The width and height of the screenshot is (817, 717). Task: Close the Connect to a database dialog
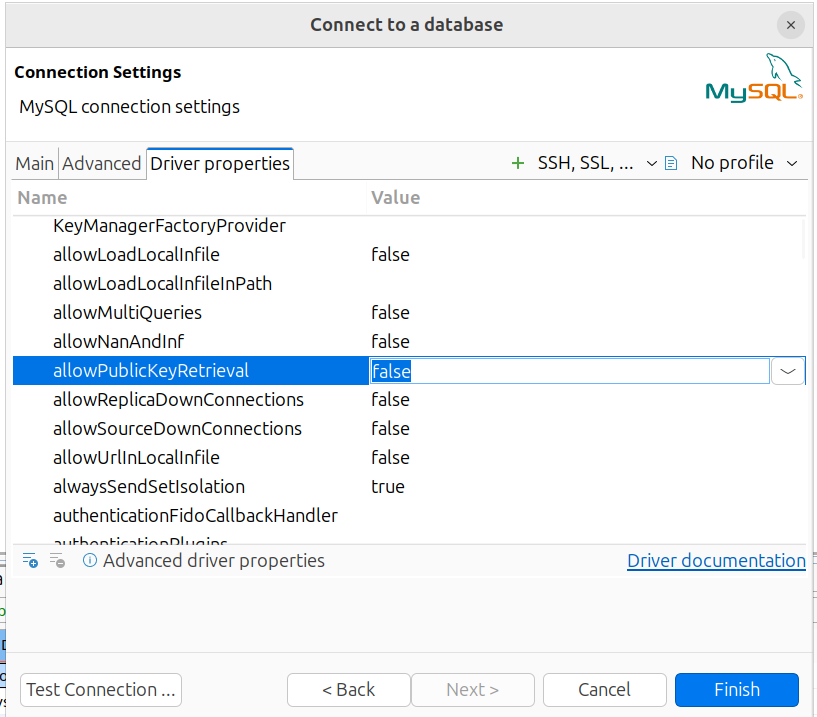coord(790,25)
